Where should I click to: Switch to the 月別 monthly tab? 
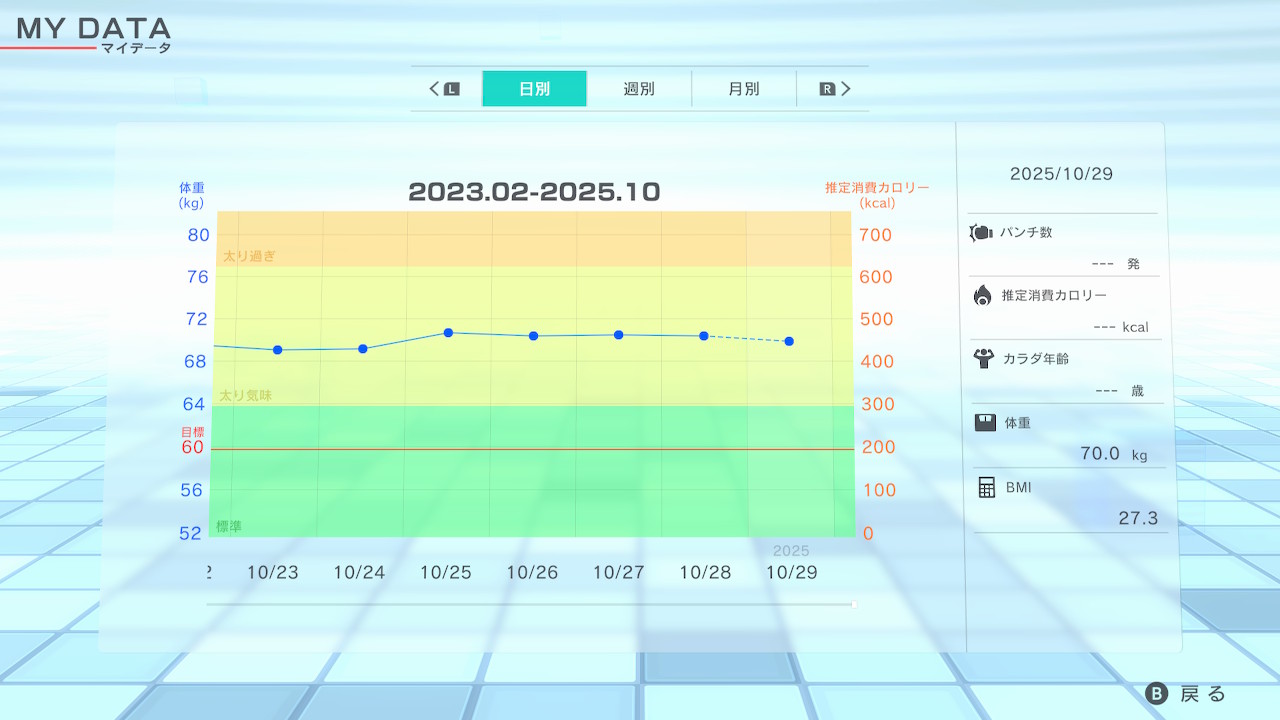pyautogui.click(x=743, y=89)
